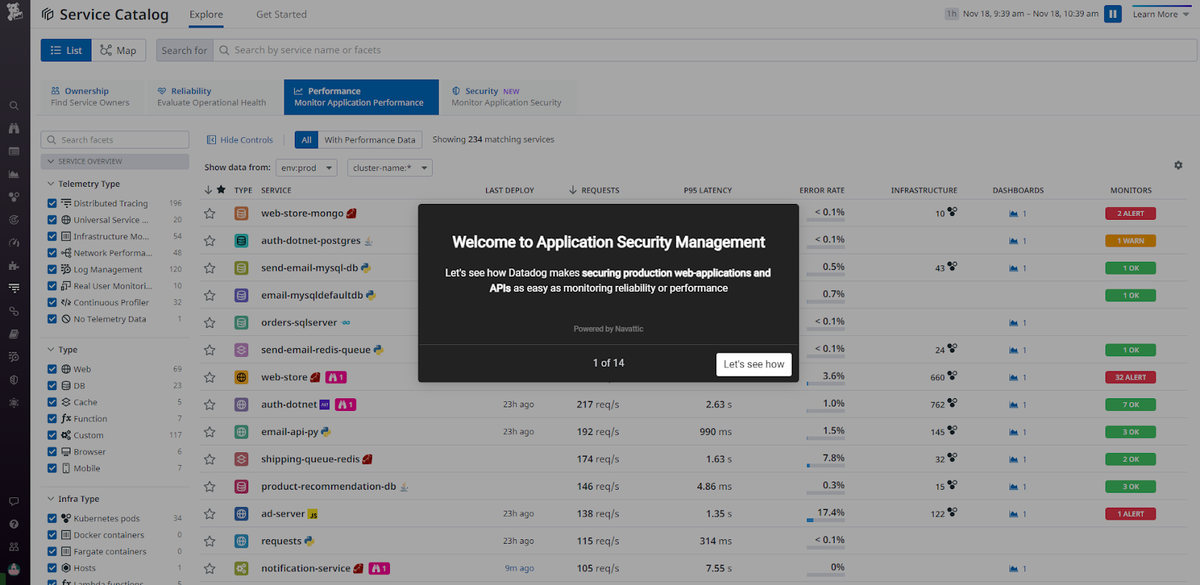Open the 1 WARN monitor badge
1200x585 pixels.
1130,241
